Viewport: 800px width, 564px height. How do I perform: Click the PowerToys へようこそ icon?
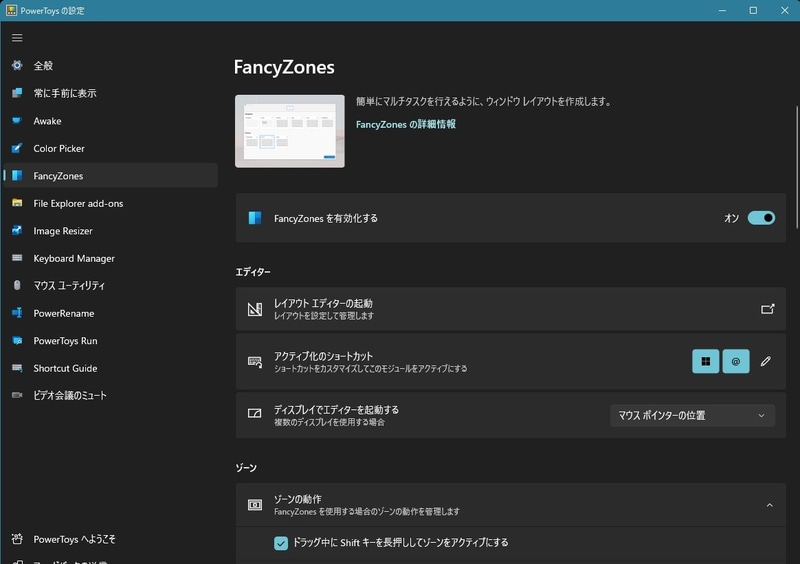[x=17, y=539]
